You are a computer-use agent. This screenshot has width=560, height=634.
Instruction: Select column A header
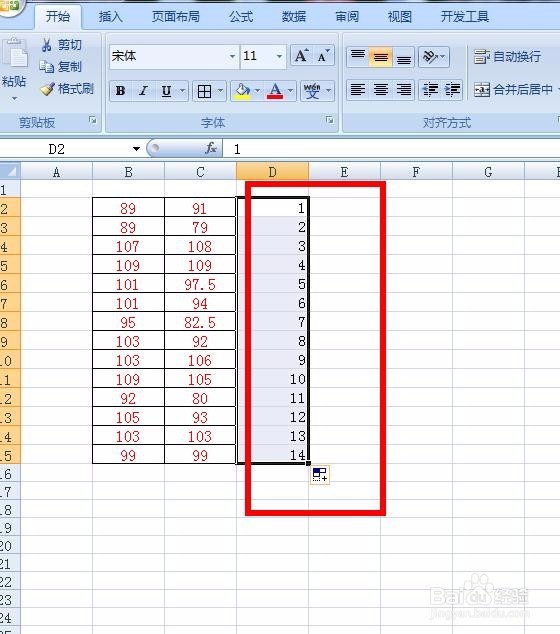coord(57,172)
